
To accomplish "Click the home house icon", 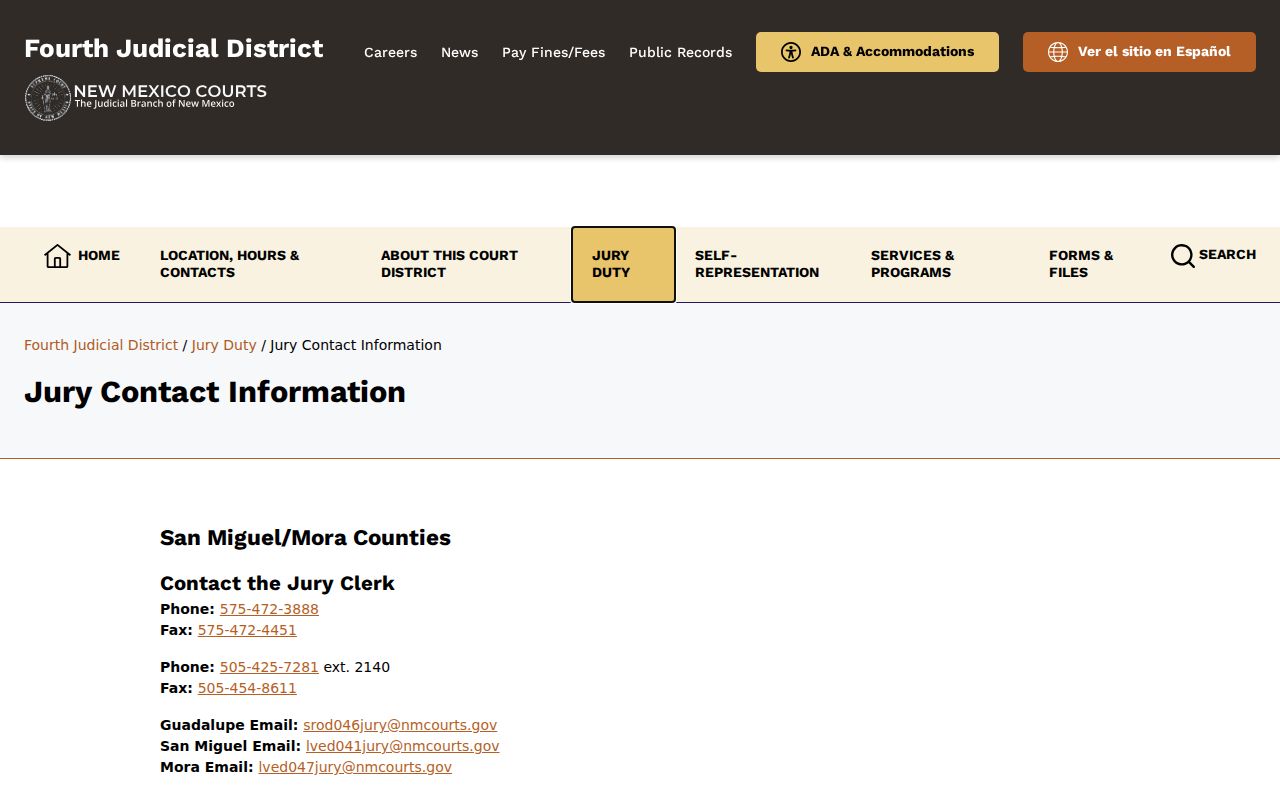I will coord(57,256).
